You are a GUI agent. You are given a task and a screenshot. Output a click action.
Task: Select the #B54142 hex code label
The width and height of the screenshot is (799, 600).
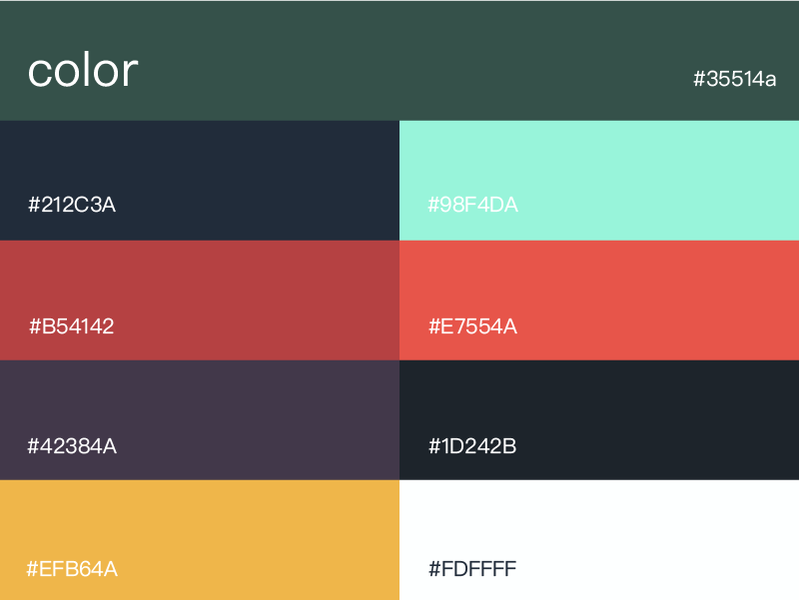(x=71, y=326)
